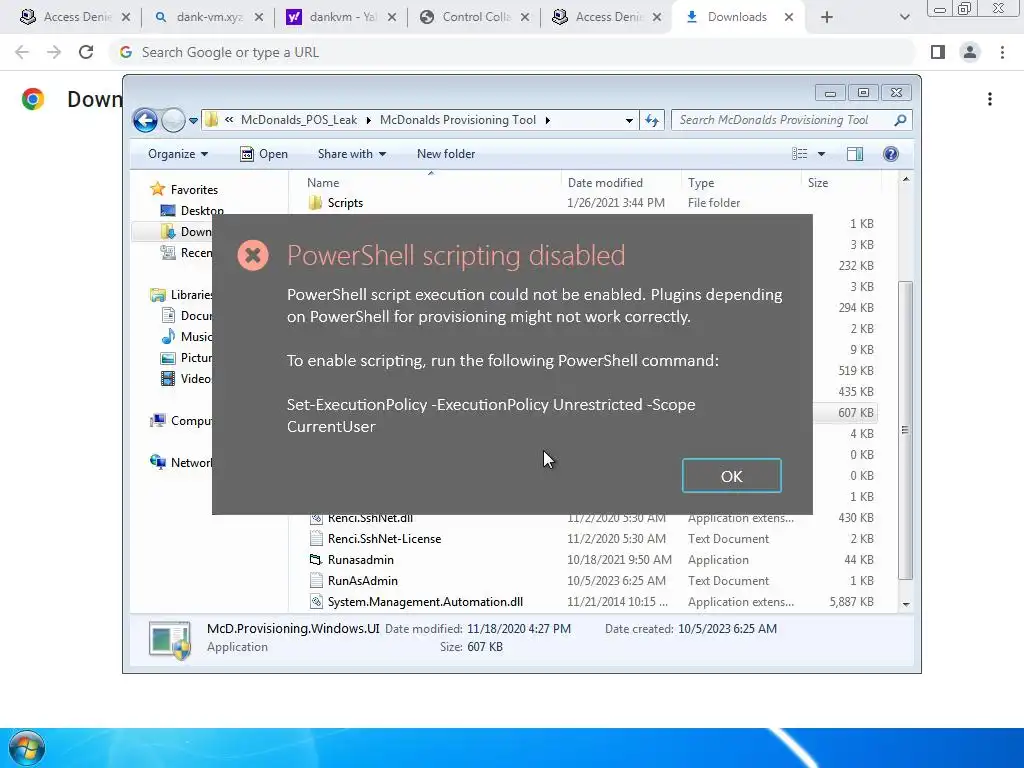The height and width of the screenshot is (768, 1024).
Task: Reload the browser page
Action: pos(86,52)
